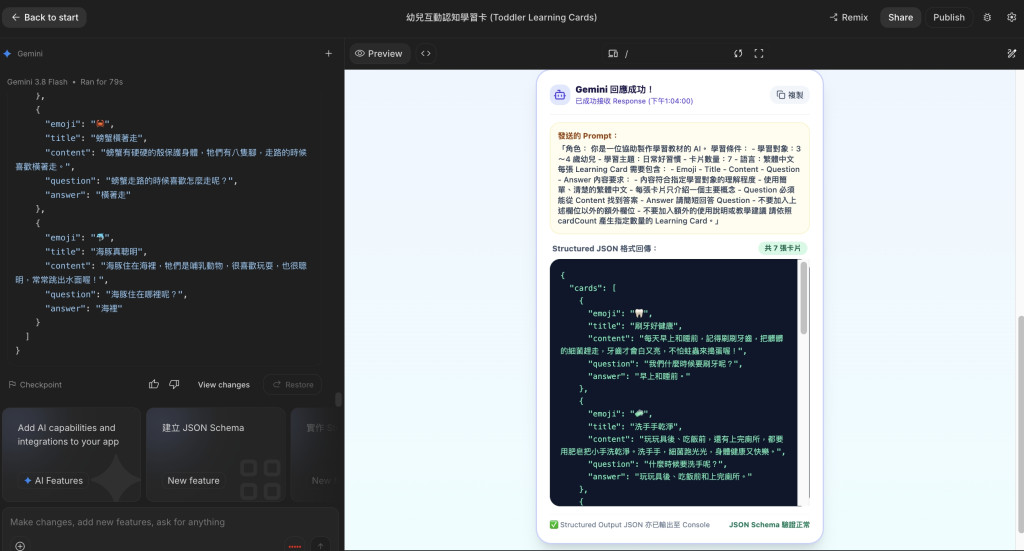
Task: Click the Gemini sparkle icon
Action: [x=7, y=54]
